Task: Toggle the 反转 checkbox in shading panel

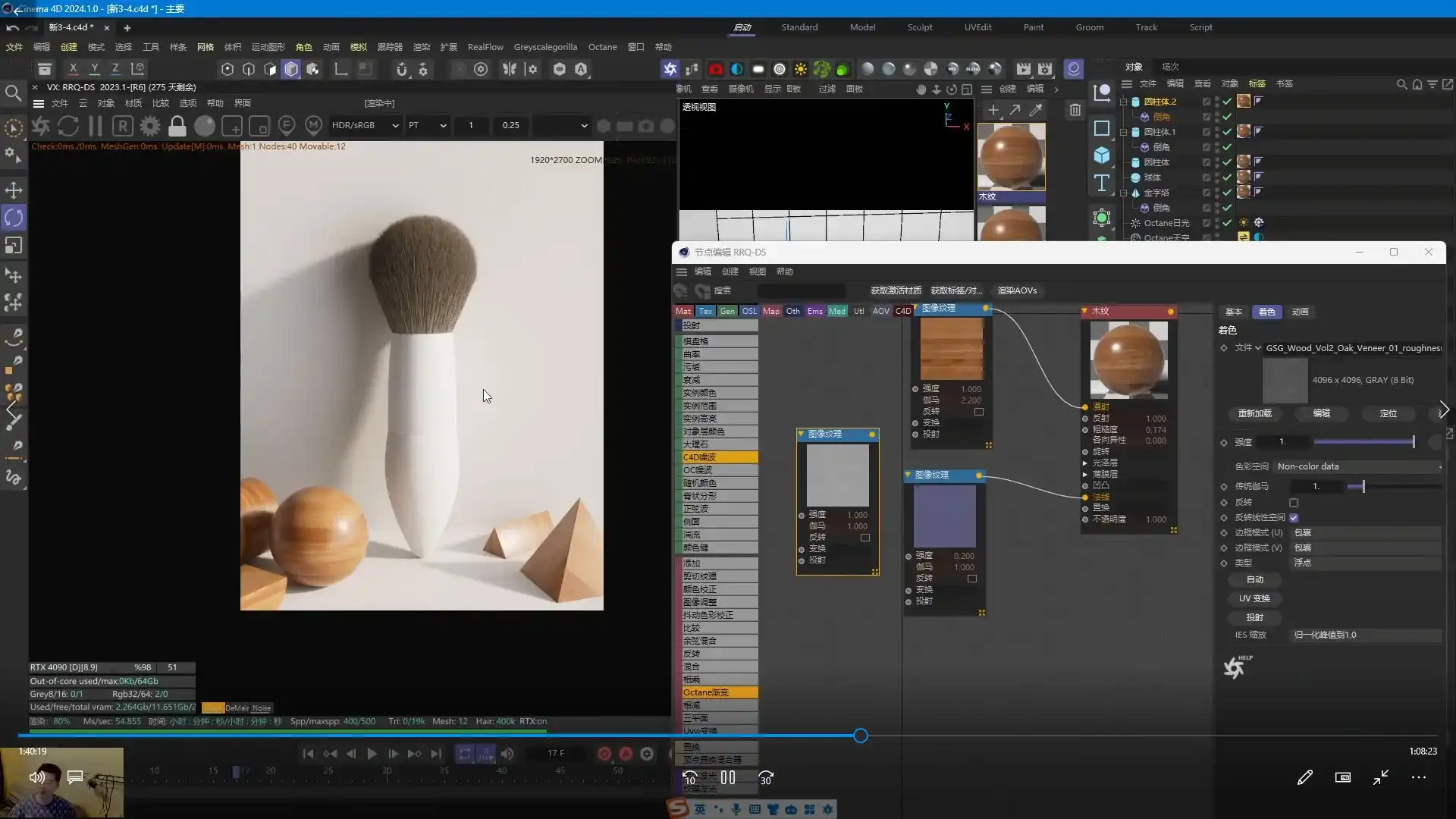Action: pyautogui.click(x=1294, y=503)
